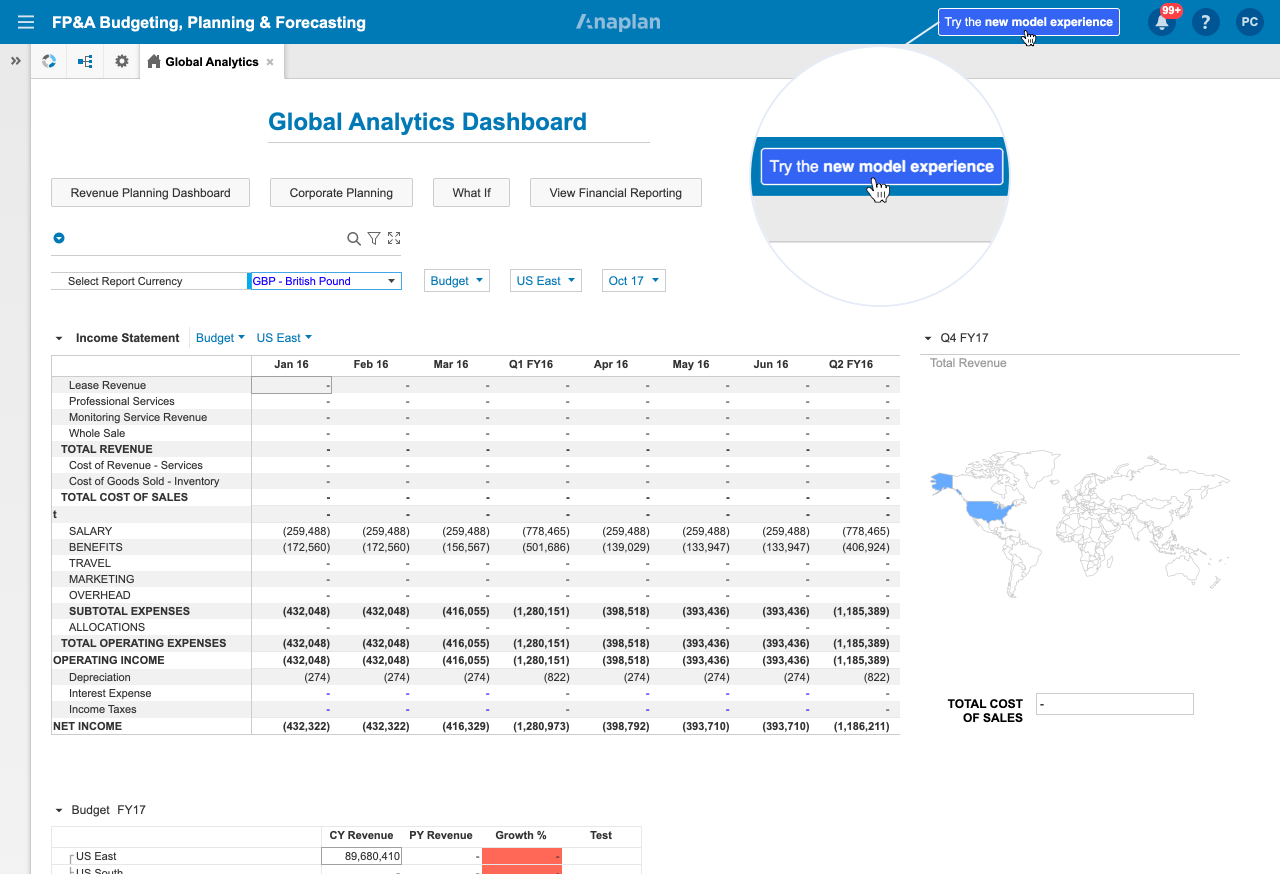Open the US East selector beside Oct 17

(546, 281)
